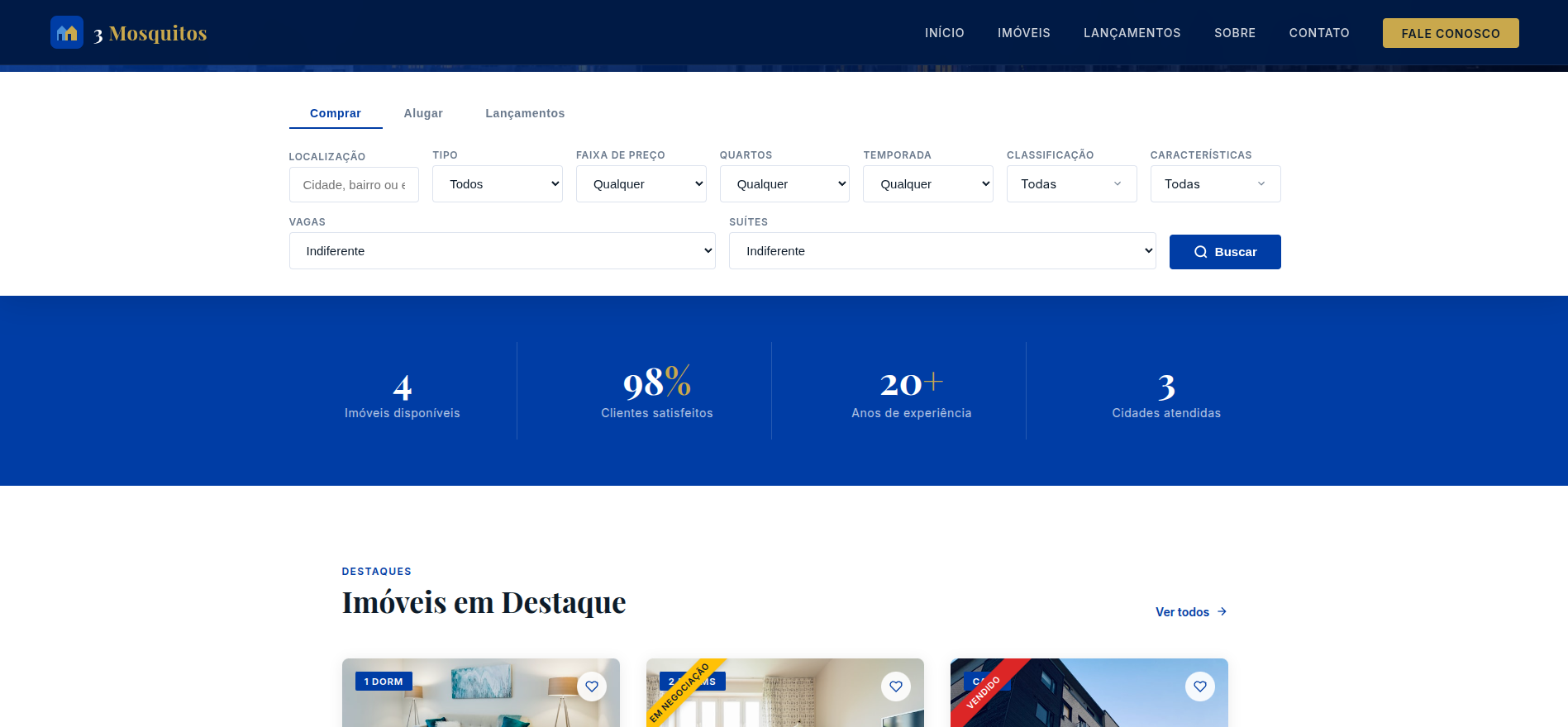
Task: Expand the Características selector
Action: 1216,184
